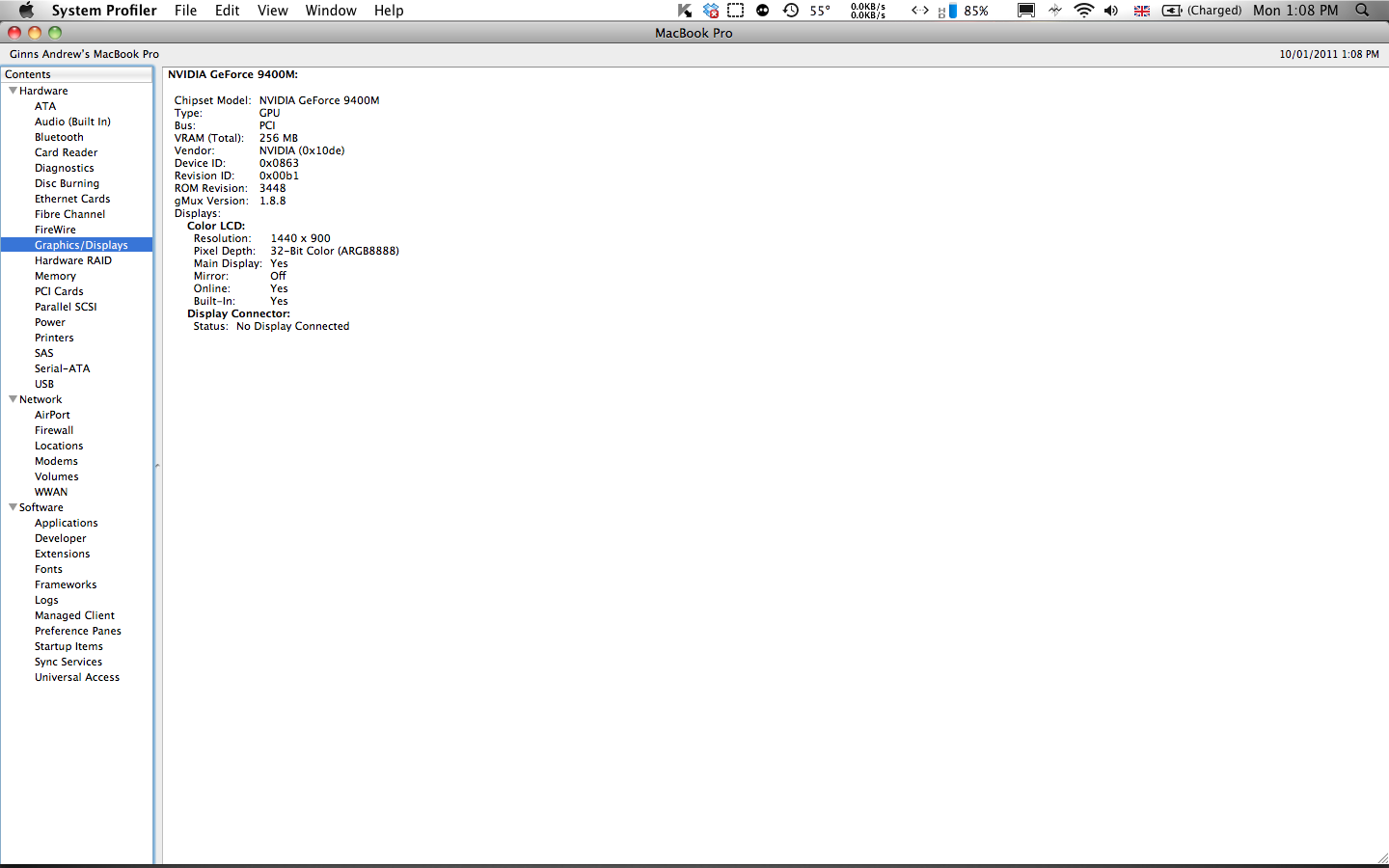
Task: Select Power in the sidebar
Action: pyautogui.click(x=50, y=322)
